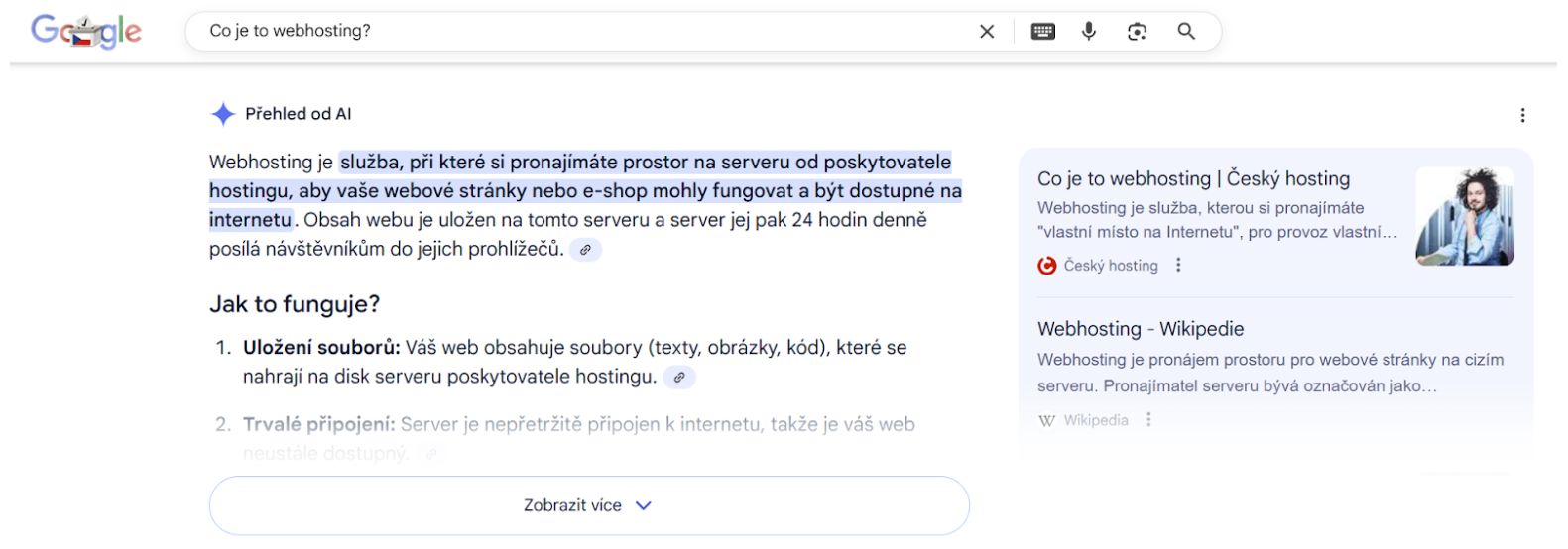The width and height of the screenshot is (1568, 549).
Task: Click the 'Český hosting' source label
Action: point(1111,266)
